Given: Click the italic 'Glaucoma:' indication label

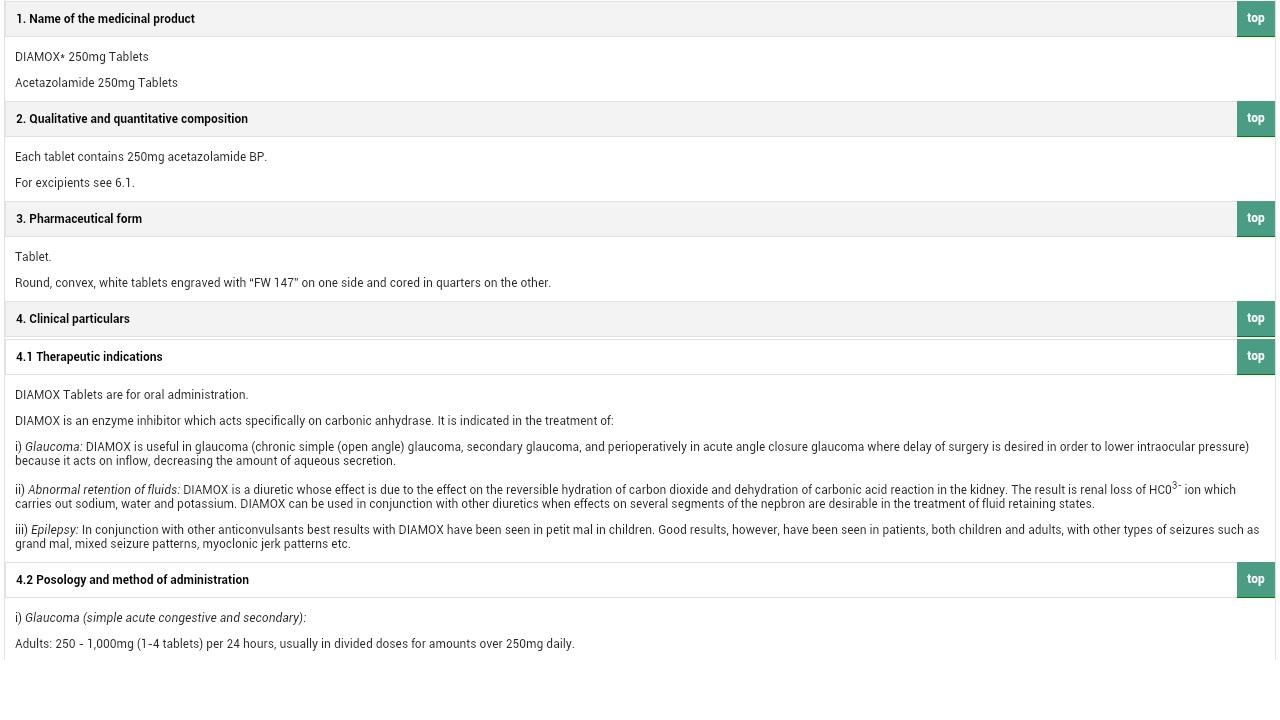Looking at the screenshot, I should tap(53, 447).
